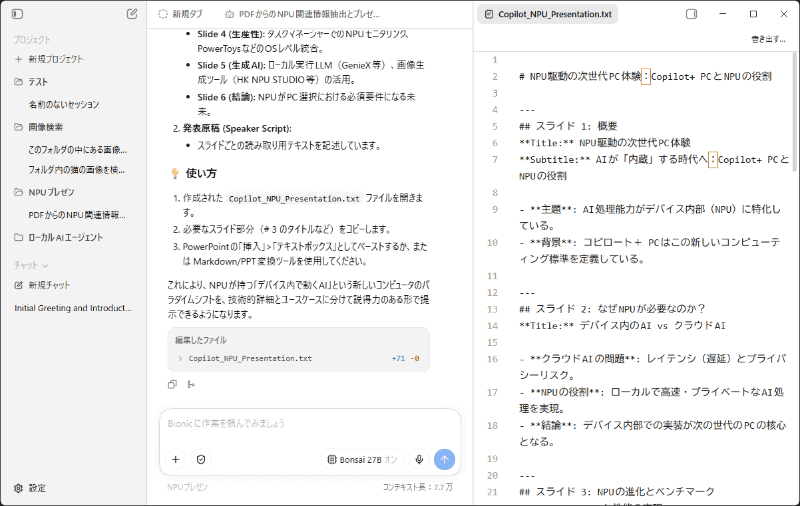Focus the Bionic message input field
This screenshot has width=800, height=506.
point(310,424)
